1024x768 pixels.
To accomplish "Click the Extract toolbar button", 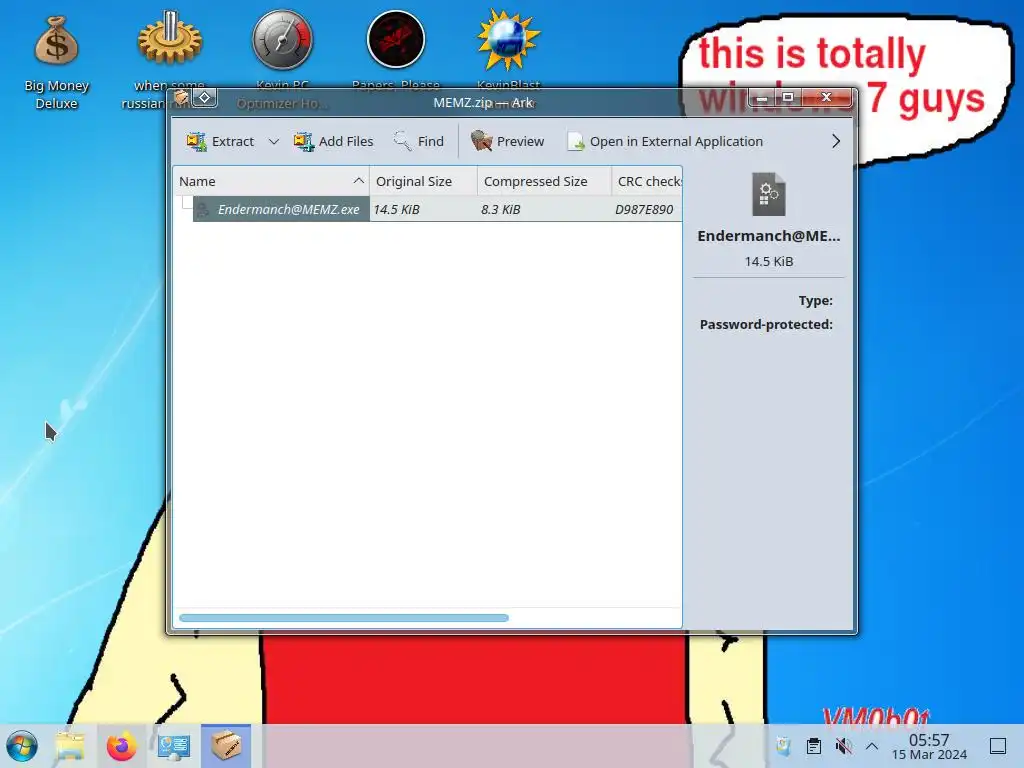I will [x=220, y=141].
